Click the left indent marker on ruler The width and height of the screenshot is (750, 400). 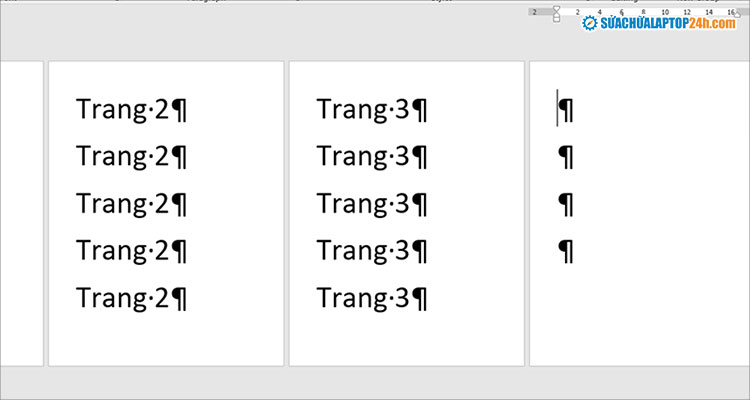(557, 18)
